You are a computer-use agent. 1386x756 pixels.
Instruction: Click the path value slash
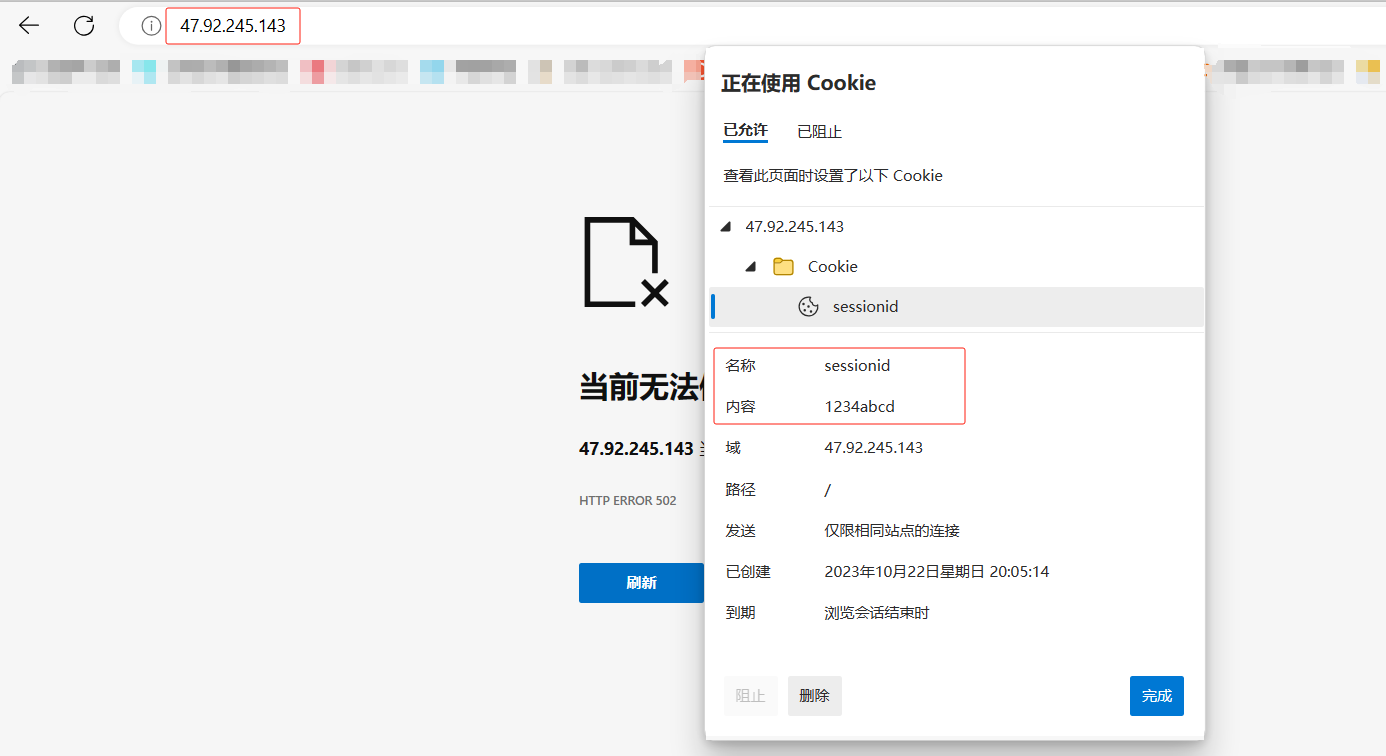tap(828, 490)
